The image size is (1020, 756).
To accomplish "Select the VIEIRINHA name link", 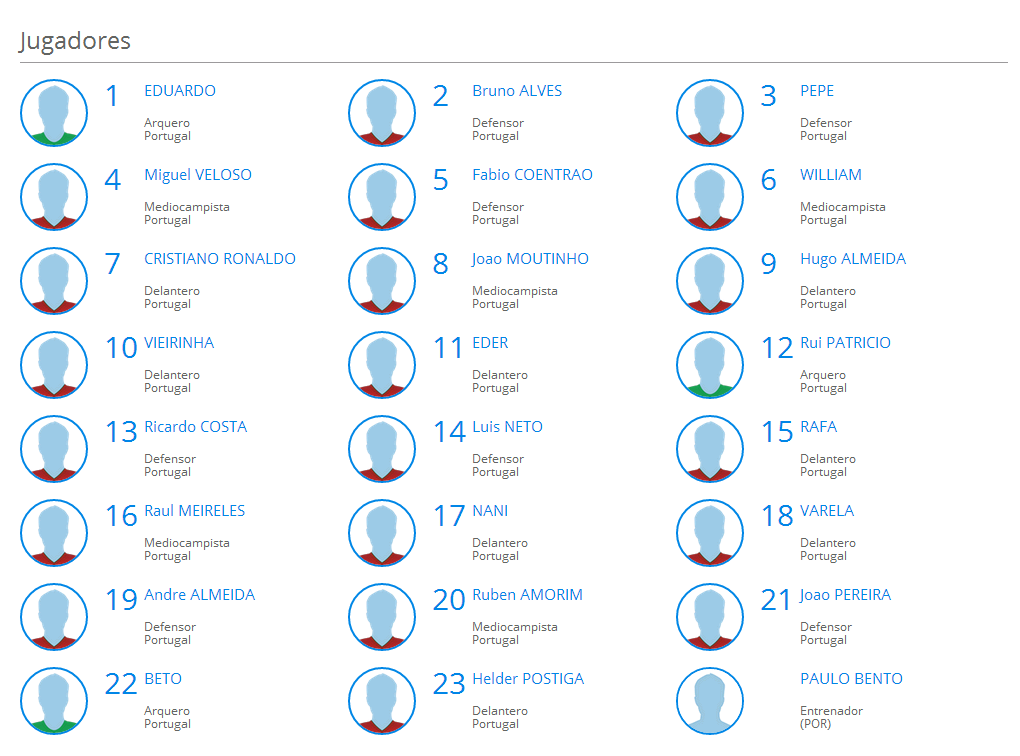I will pos(179,343).
